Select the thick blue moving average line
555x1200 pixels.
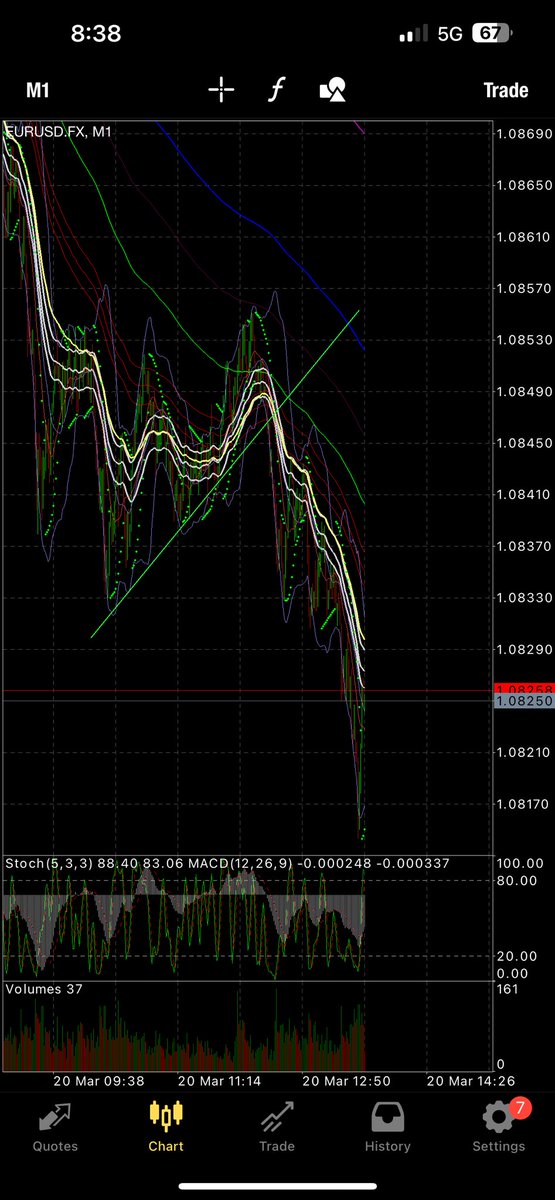[x=275, y=235]
